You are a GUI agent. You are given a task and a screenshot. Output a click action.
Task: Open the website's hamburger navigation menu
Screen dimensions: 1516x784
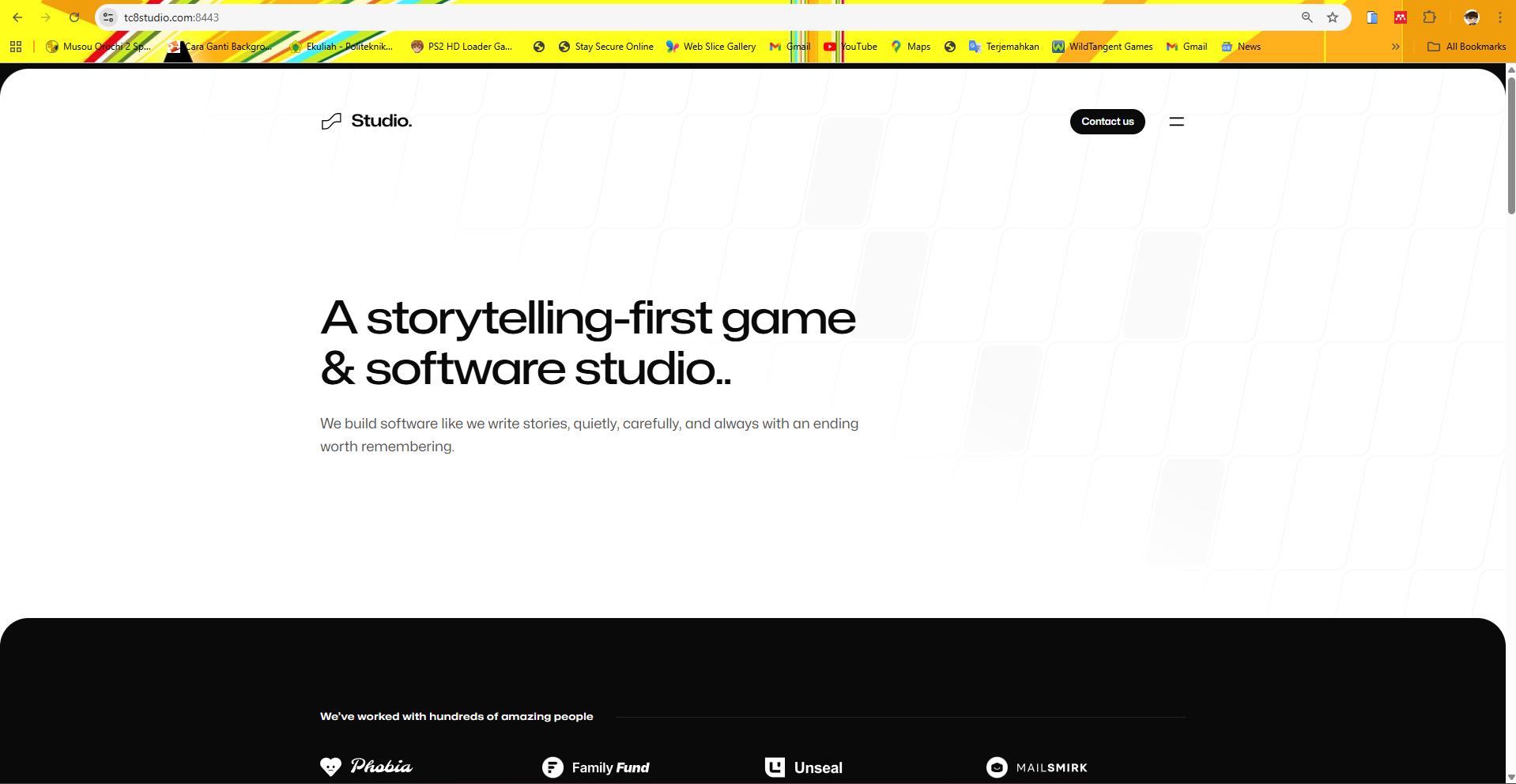[1176, 121]
